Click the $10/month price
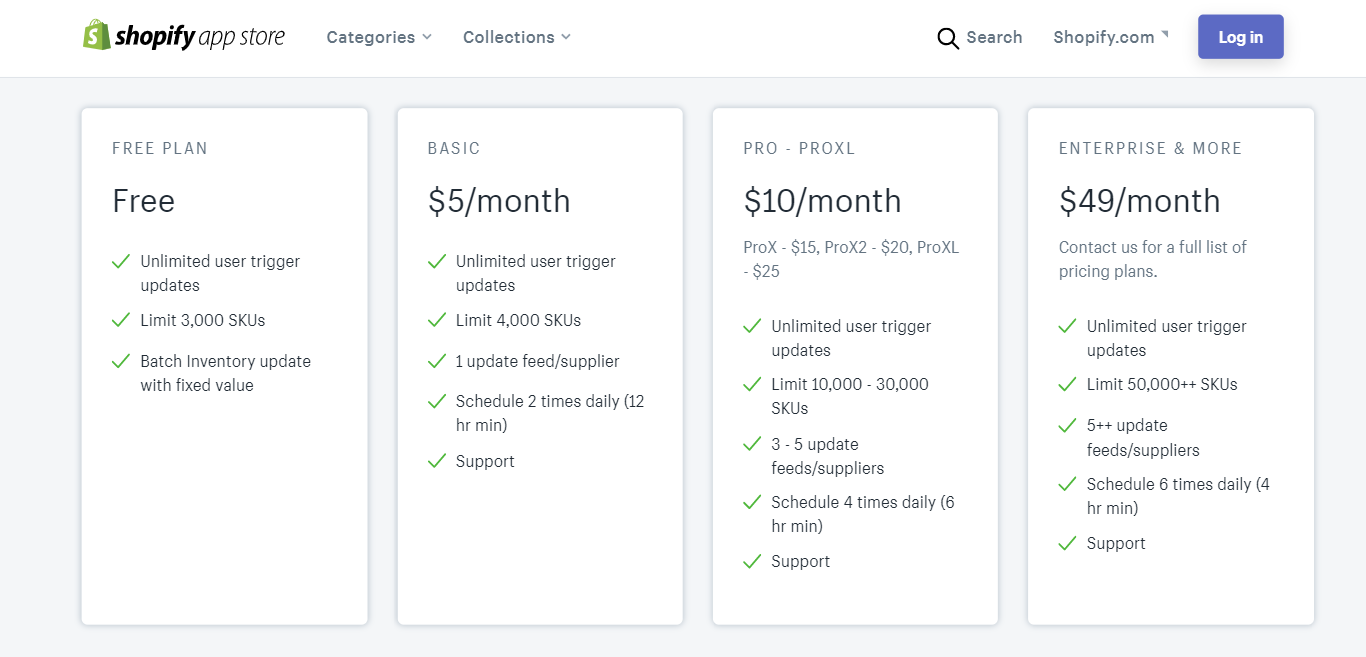 point(822,201)
